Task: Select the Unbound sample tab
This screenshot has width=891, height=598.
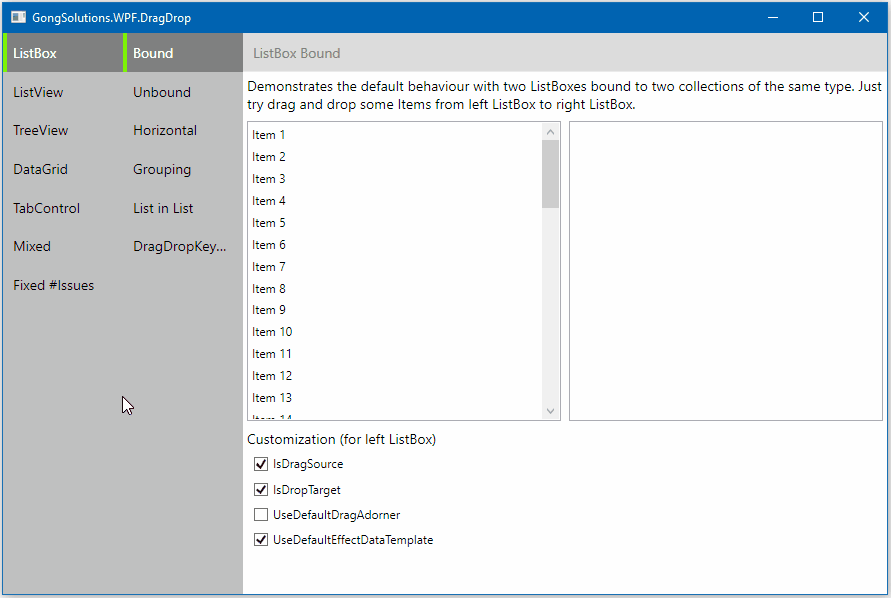Action: [x=161, y=92]
